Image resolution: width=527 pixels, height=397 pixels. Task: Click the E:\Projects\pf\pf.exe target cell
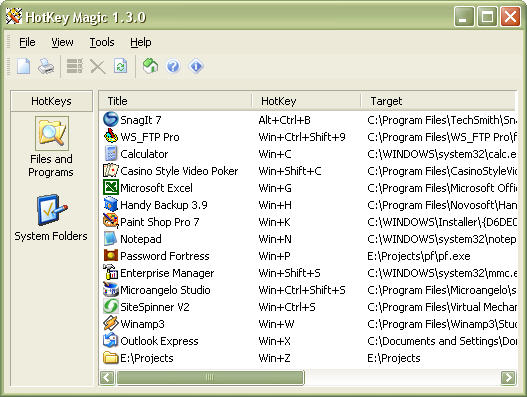[x=418, y=256]
